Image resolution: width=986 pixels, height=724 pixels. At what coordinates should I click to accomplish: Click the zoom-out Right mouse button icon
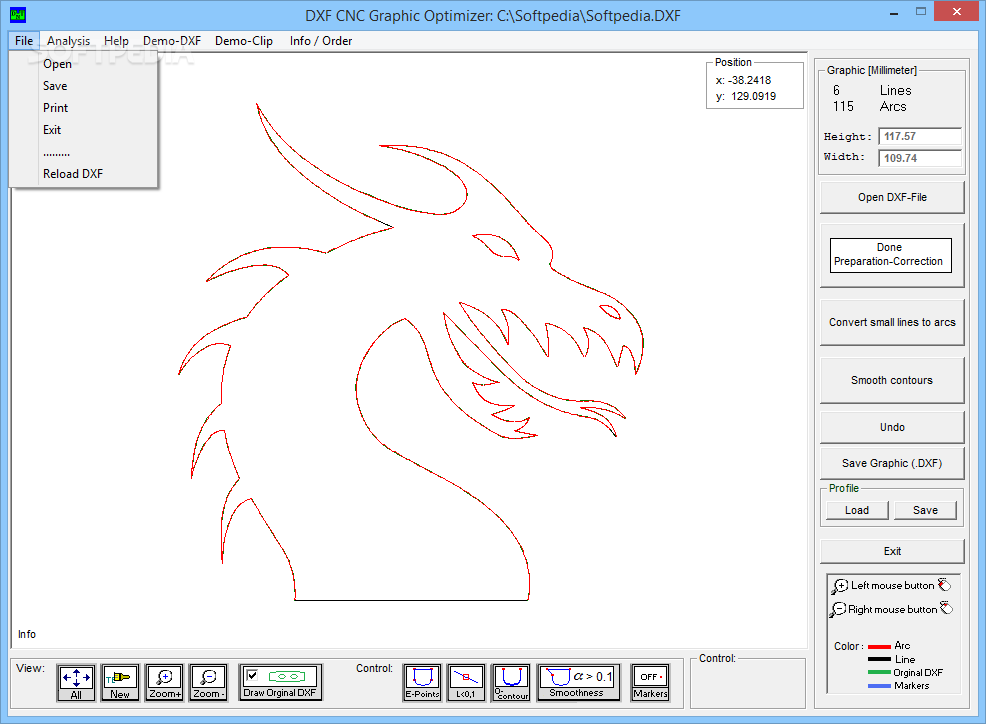(x=838, y=610)
